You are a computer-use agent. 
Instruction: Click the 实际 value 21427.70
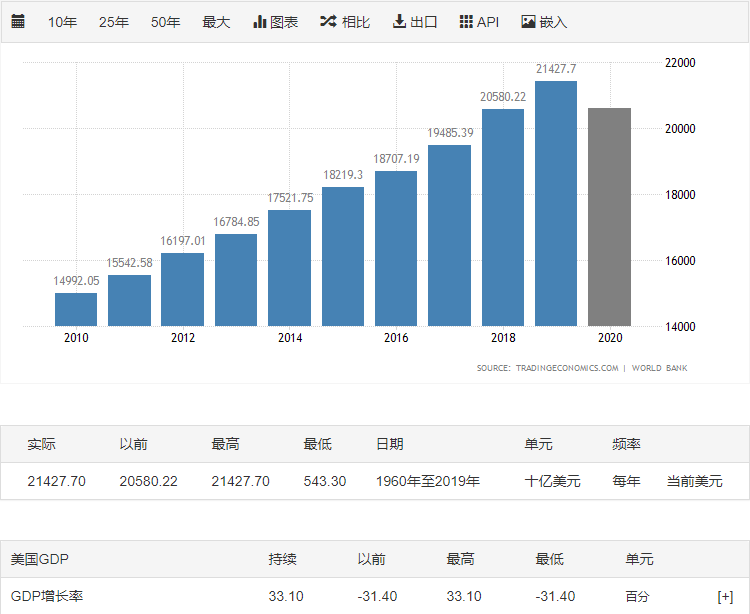(56, 481)
